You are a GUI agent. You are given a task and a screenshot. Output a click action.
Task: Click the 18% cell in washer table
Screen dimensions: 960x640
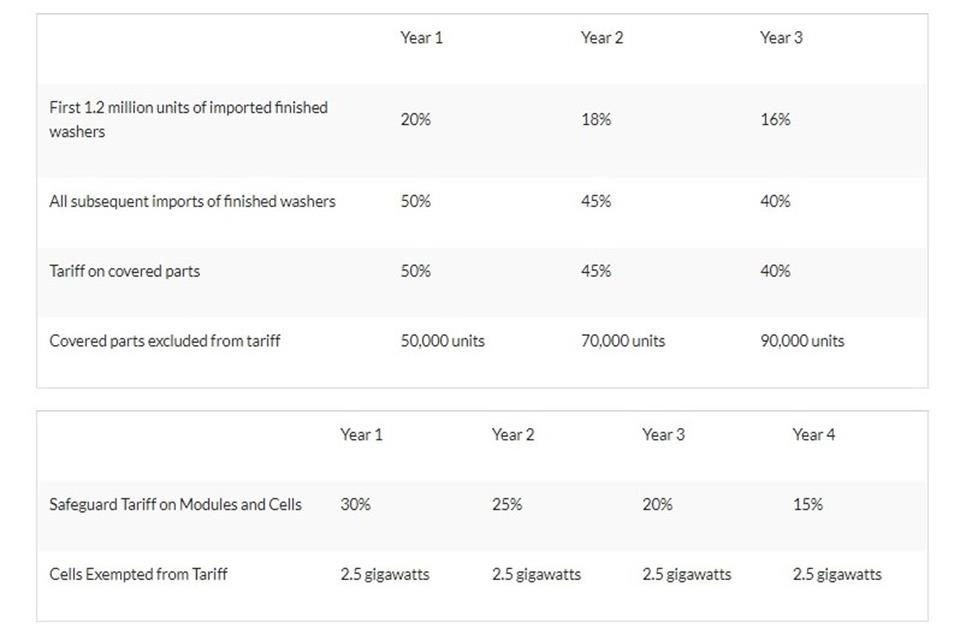(x=596, y=119)
